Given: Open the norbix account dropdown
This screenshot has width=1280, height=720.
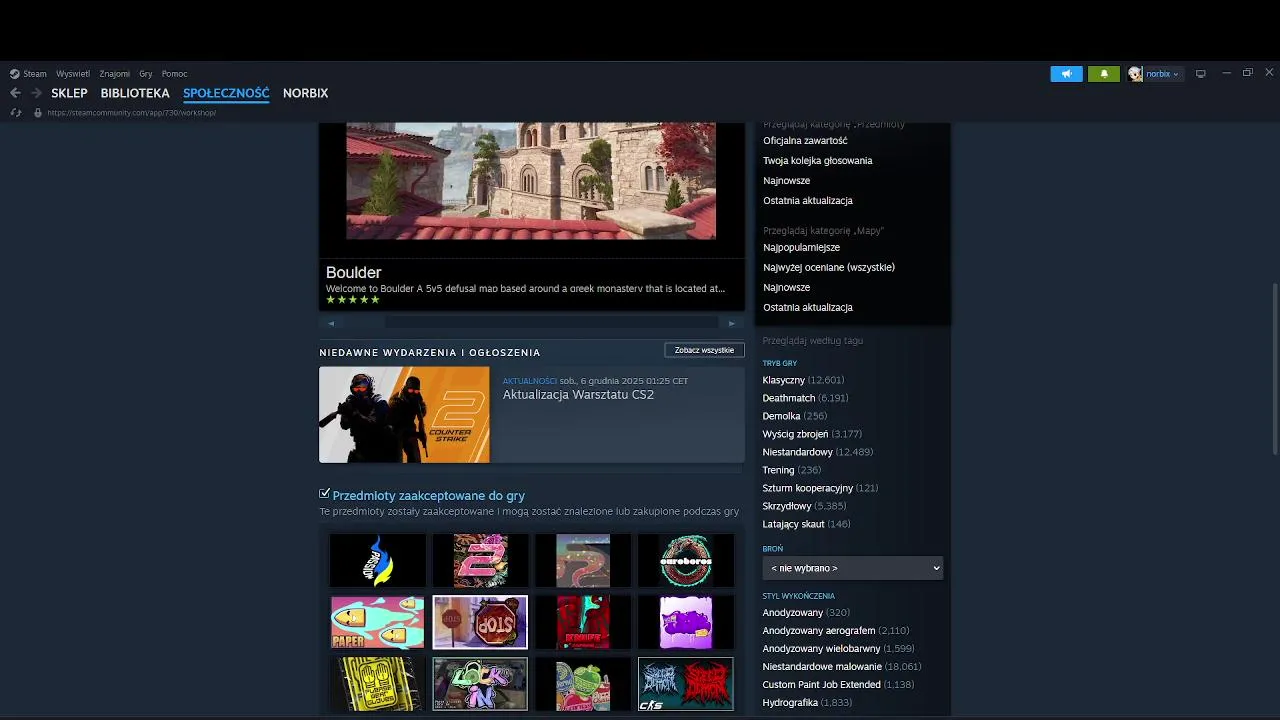Looking at the screenshot, I should [1162, 74].
